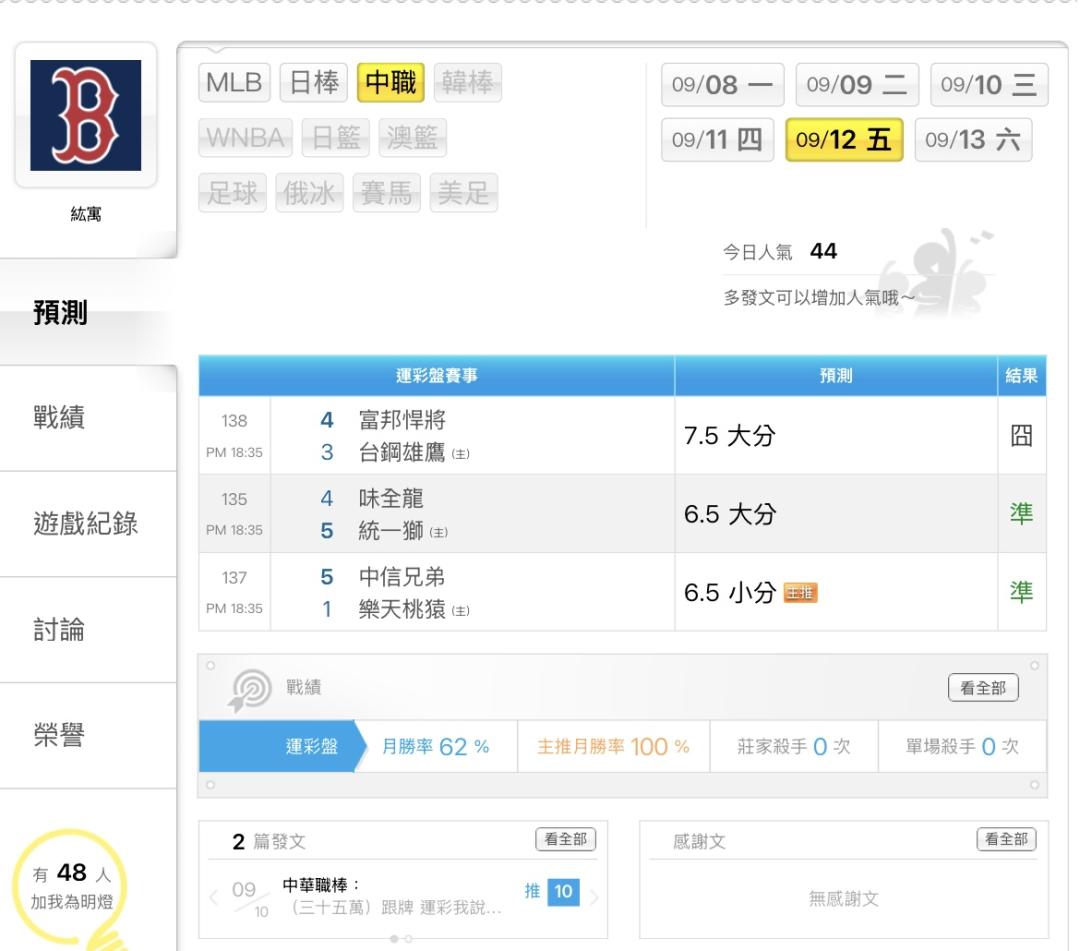This screenshot has width=1080, height=951.
Task: Click 看全部 in the 篇發文 panel
Action: pos(565,839)
